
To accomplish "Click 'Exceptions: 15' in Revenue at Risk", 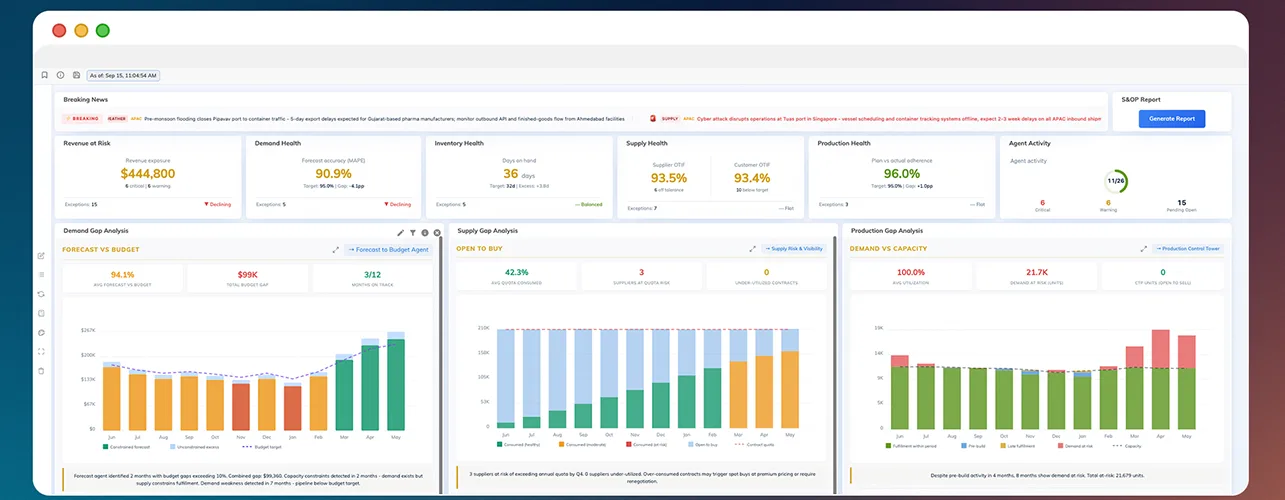I will coord(80,204).
